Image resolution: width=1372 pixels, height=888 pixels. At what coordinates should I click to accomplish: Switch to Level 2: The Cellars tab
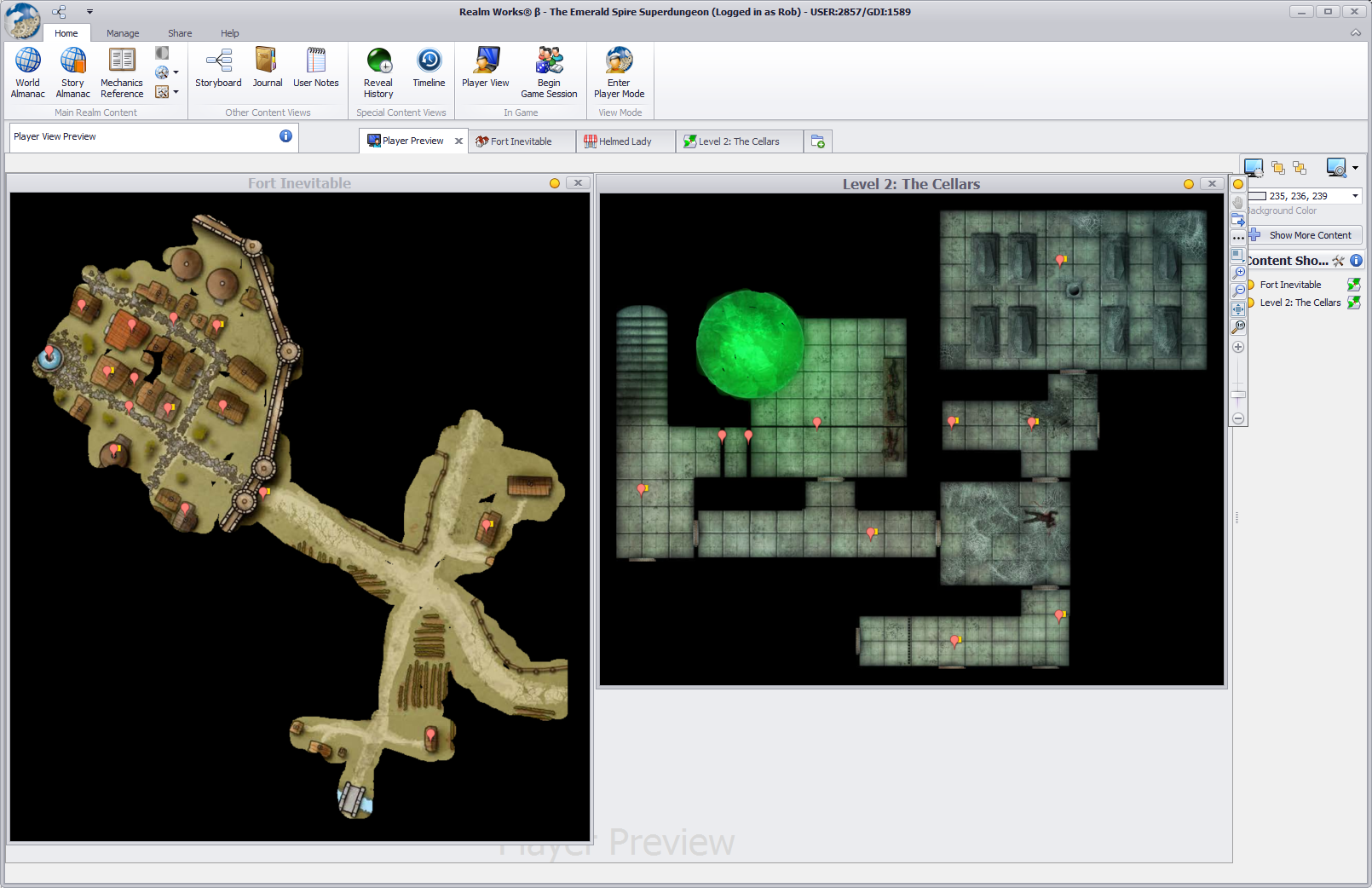739,141
